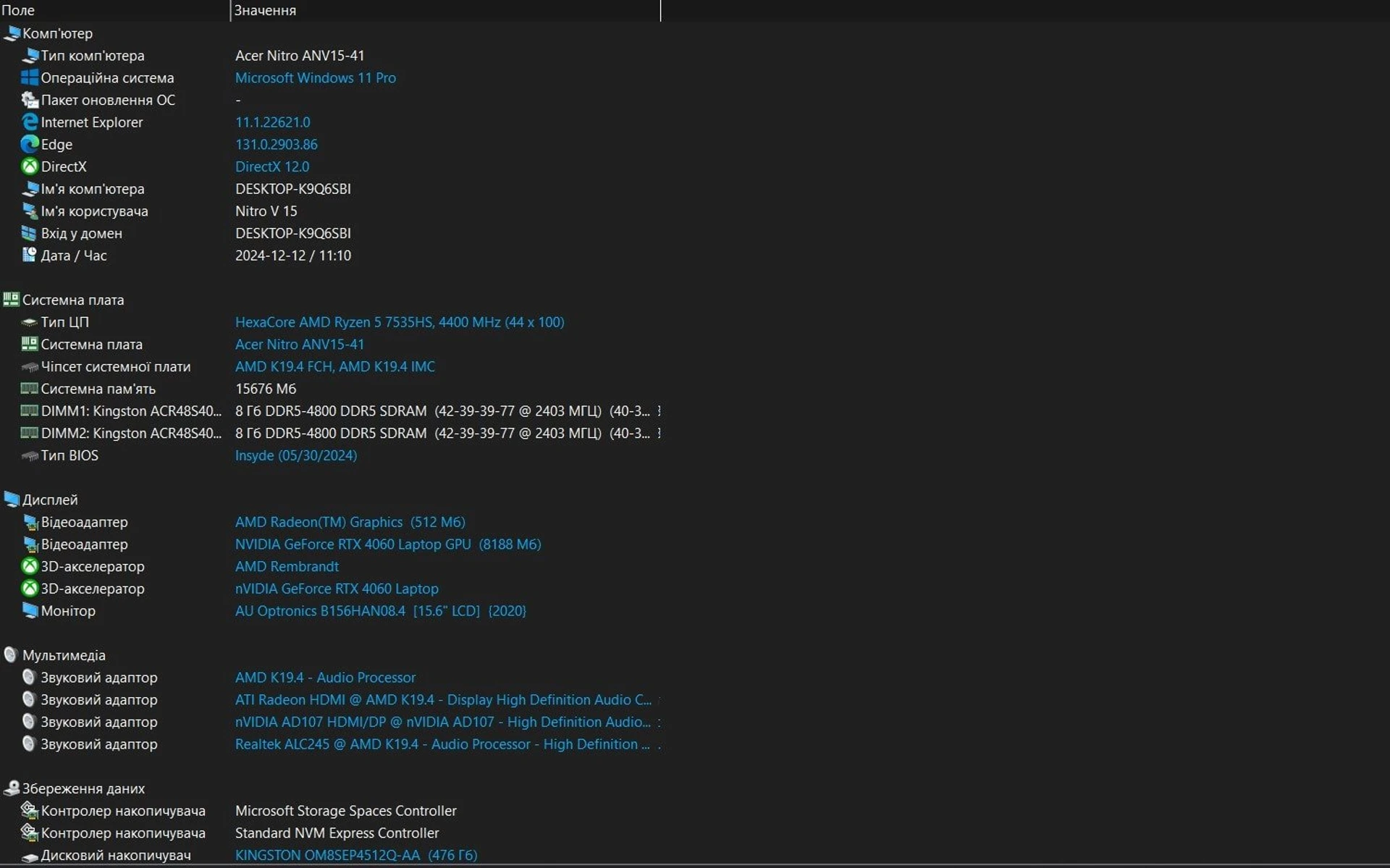Open the Microsoft Windows 11 Pro link
Image resolution: width=1390 pixels, height=868 pixels.
316,77
